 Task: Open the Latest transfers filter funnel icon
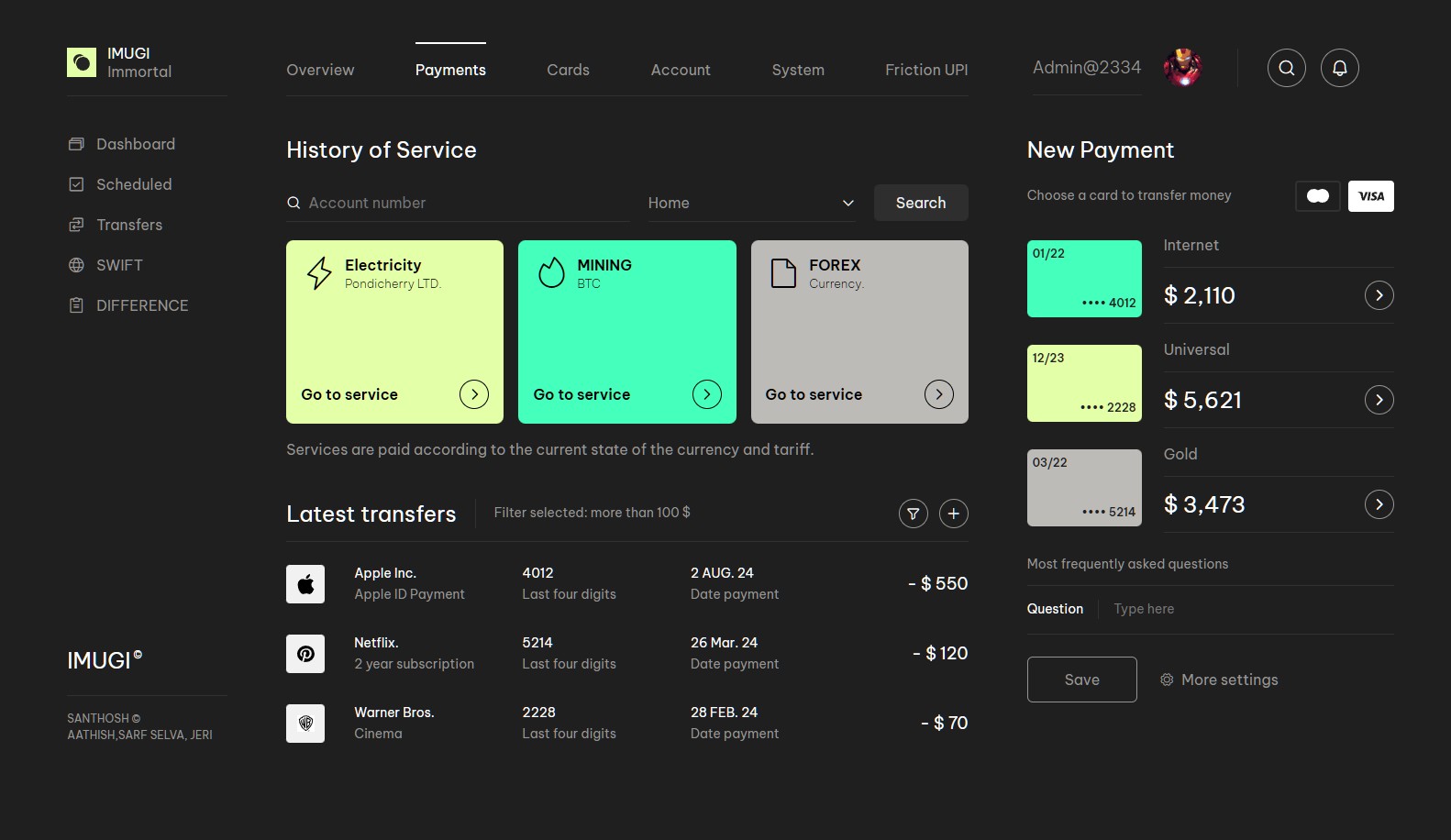[x=914, y=514]
